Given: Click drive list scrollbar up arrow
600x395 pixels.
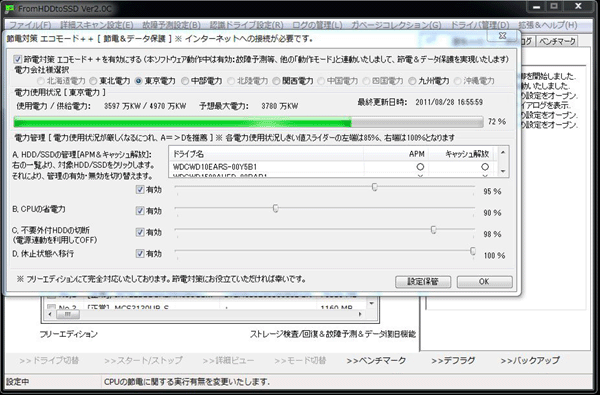Looking at the screenshot, I should [x=503, y=152].
